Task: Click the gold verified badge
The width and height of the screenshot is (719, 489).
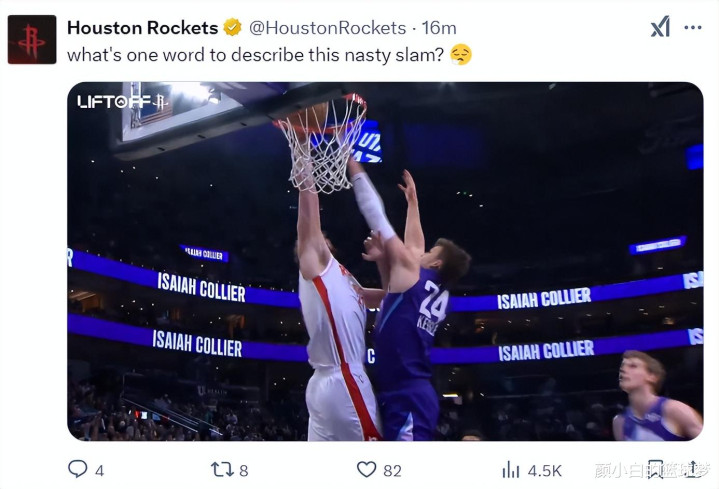Action: (x=232, y=28)
